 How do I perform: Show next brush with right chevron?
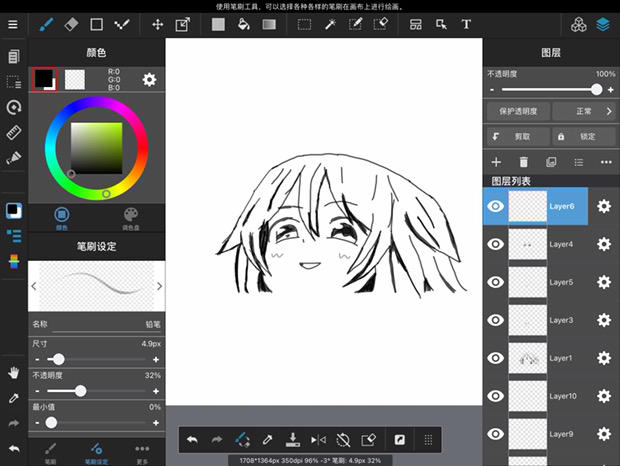click(x=159, y=286)
